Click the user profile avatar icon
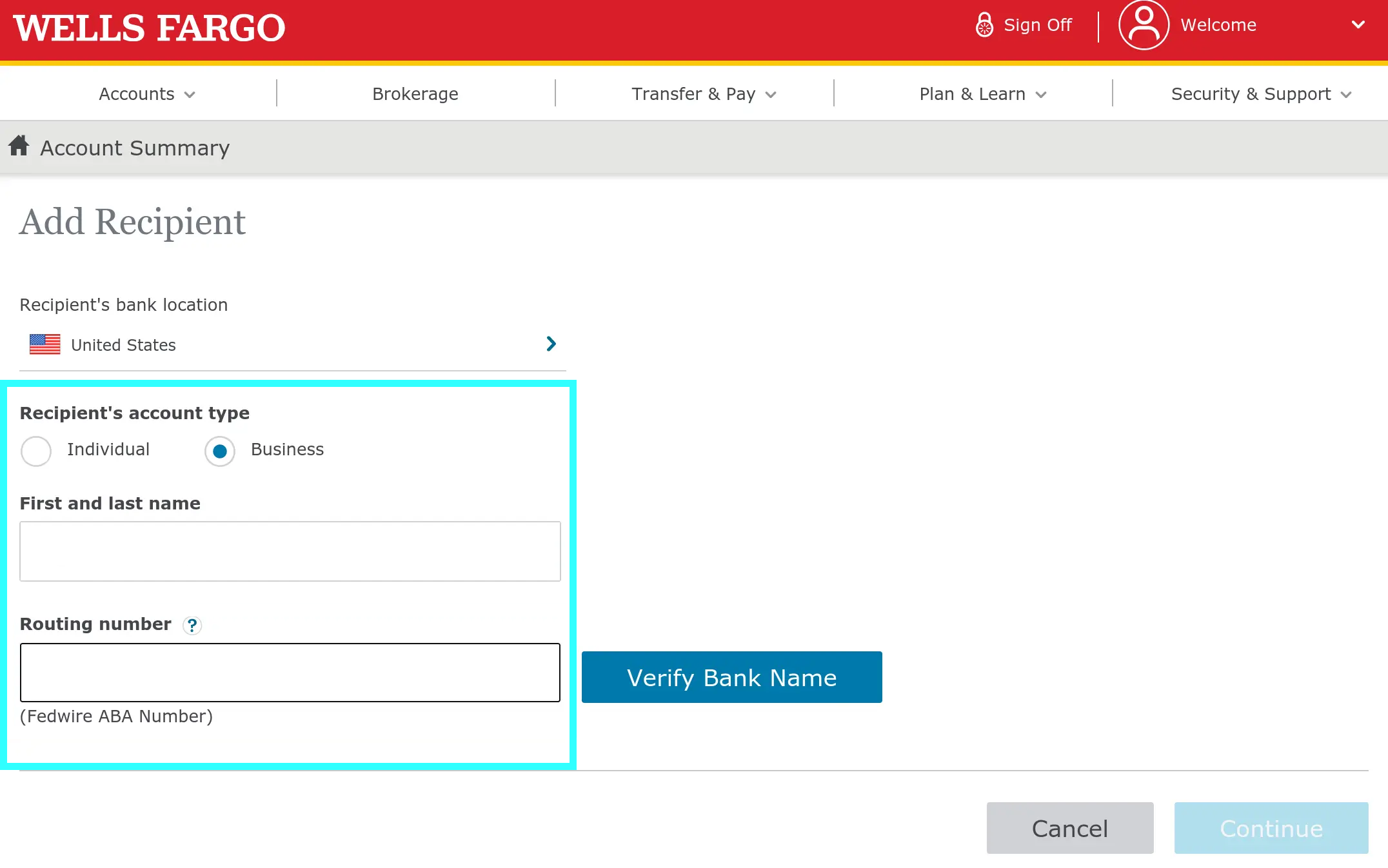This screenshot has width=1388, height=868. tap(1144, 25)
